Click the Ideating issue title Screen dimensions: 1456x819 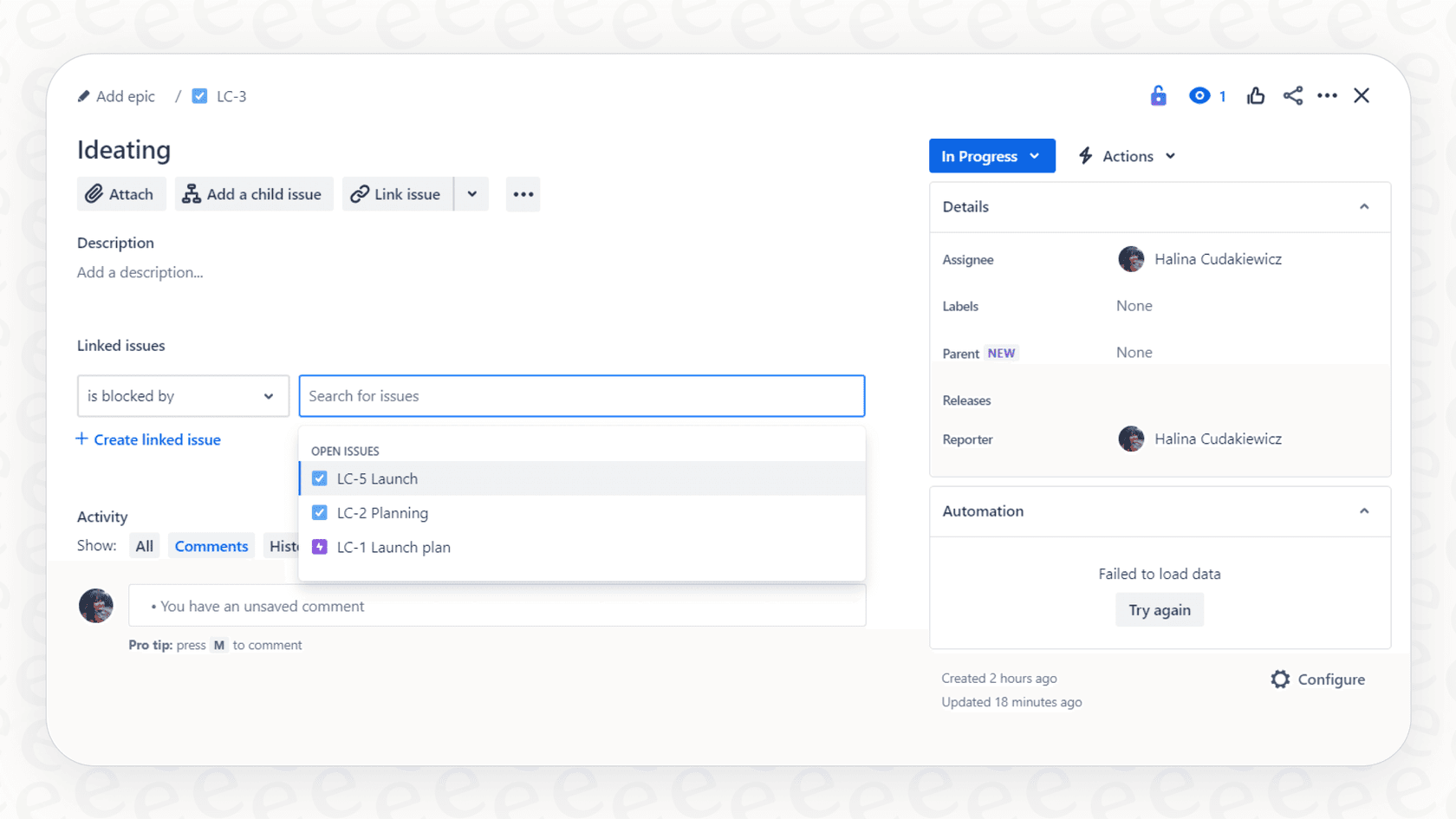[x=124, y=150]
